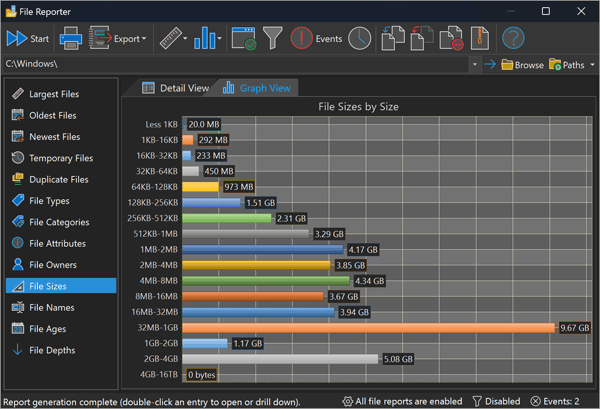Click the ruler units icon
Viewport: 600px width, 409px height.
pyautogui.click(x=174, y=39)
